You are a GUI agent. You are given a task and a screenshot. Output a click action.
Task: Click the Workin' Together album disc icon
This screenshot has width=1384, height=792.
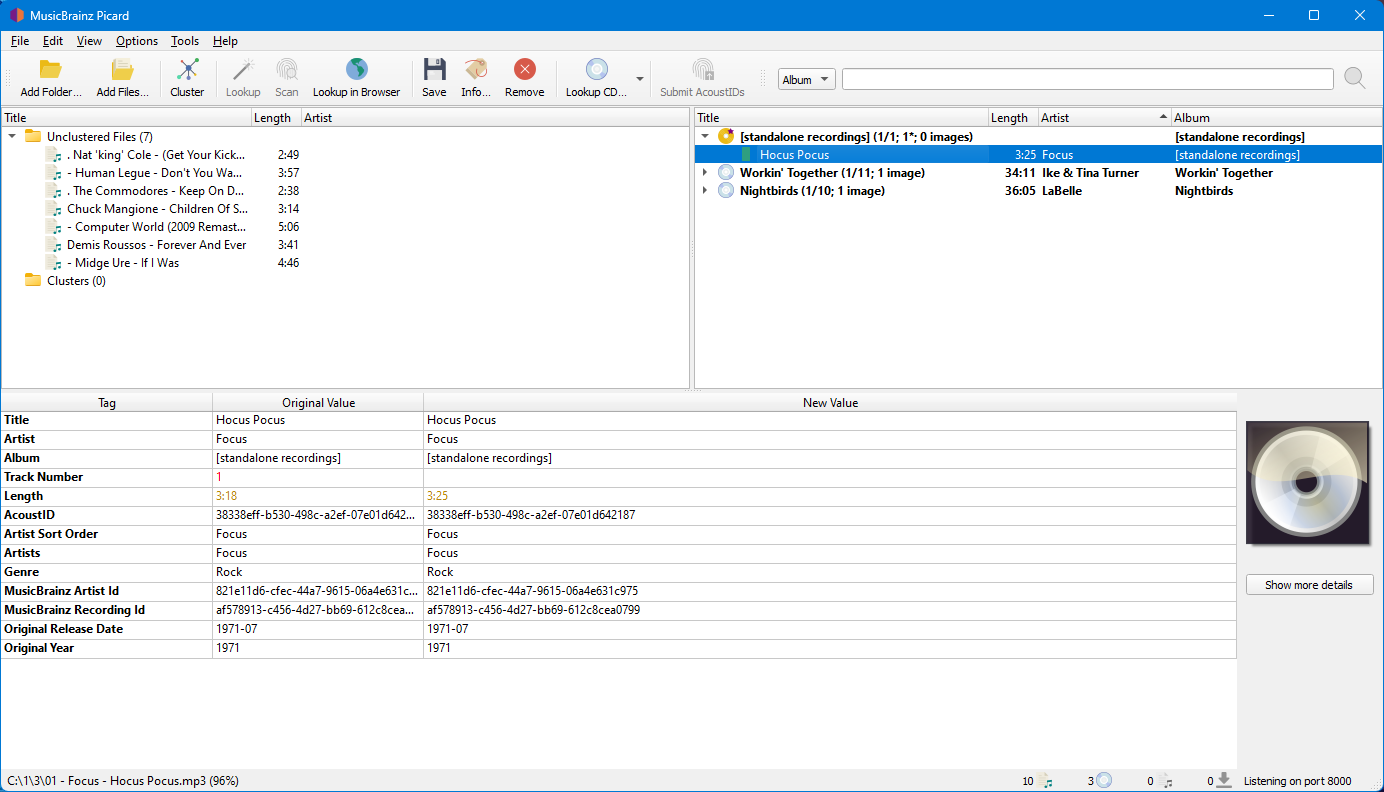(727, 172)
